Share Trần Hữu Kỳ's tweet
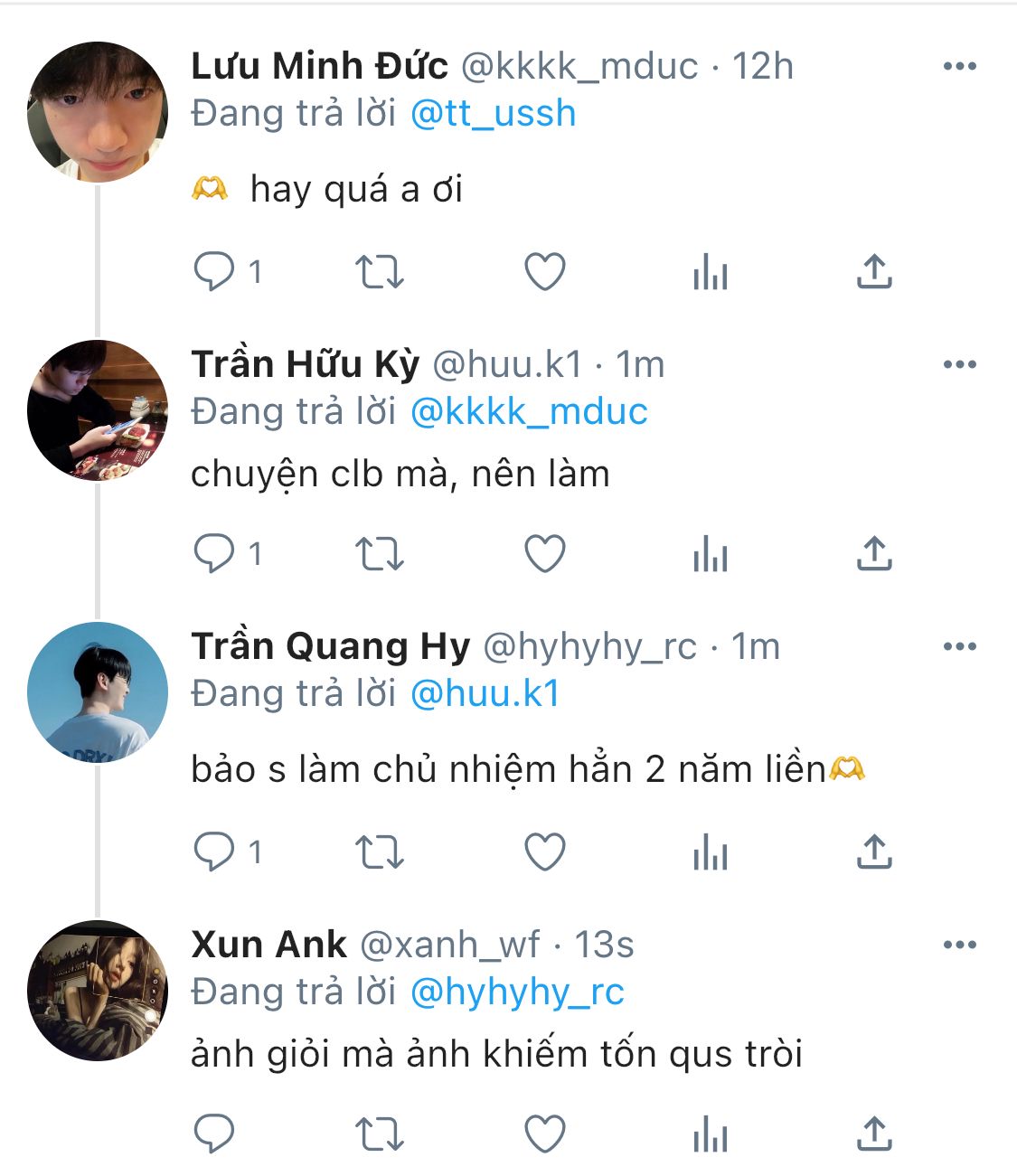 point(874,554)
